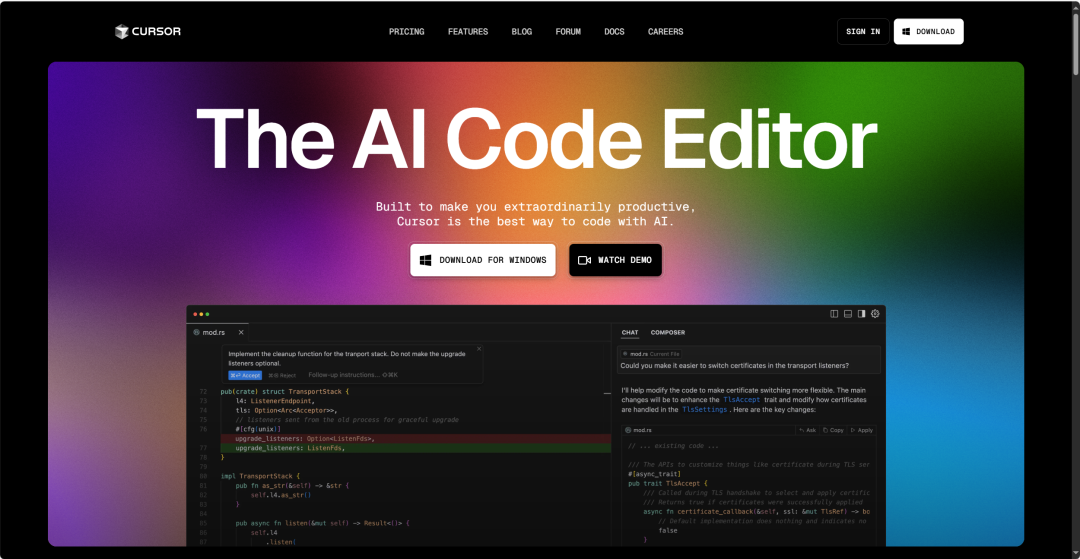The image size is (1080, 559).
Task: Click the 'The AI Code Editor' headline
Action: [536, 137]
